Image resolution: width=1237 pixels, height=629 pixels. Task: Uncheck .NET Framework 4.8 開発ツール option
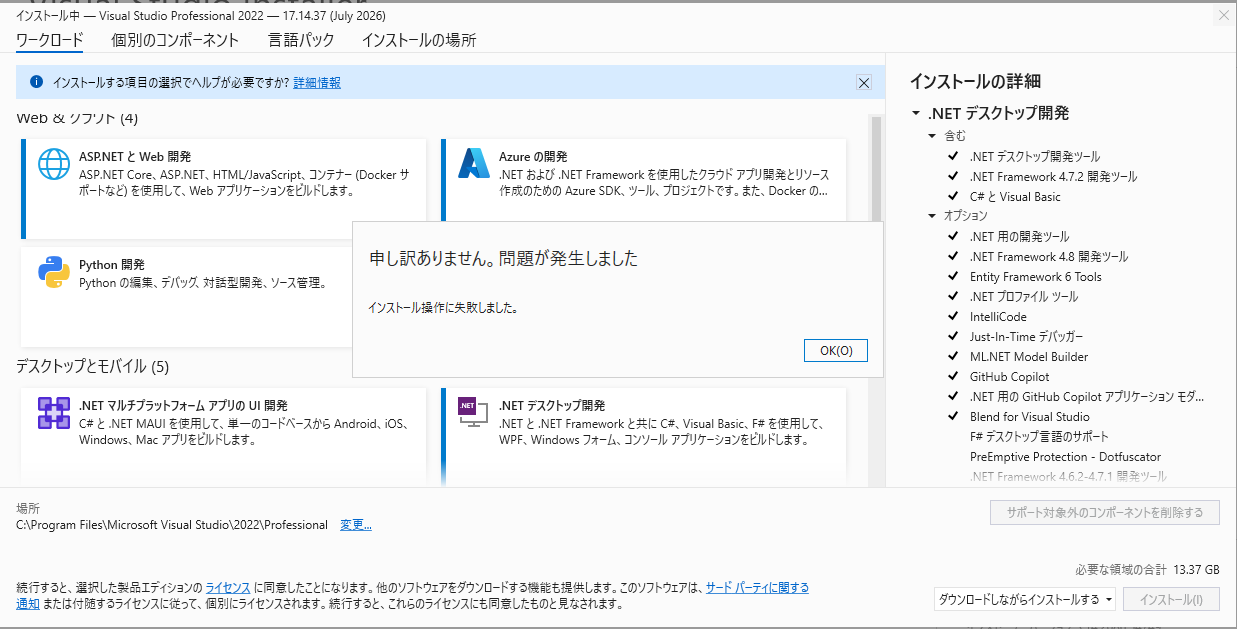953,256
